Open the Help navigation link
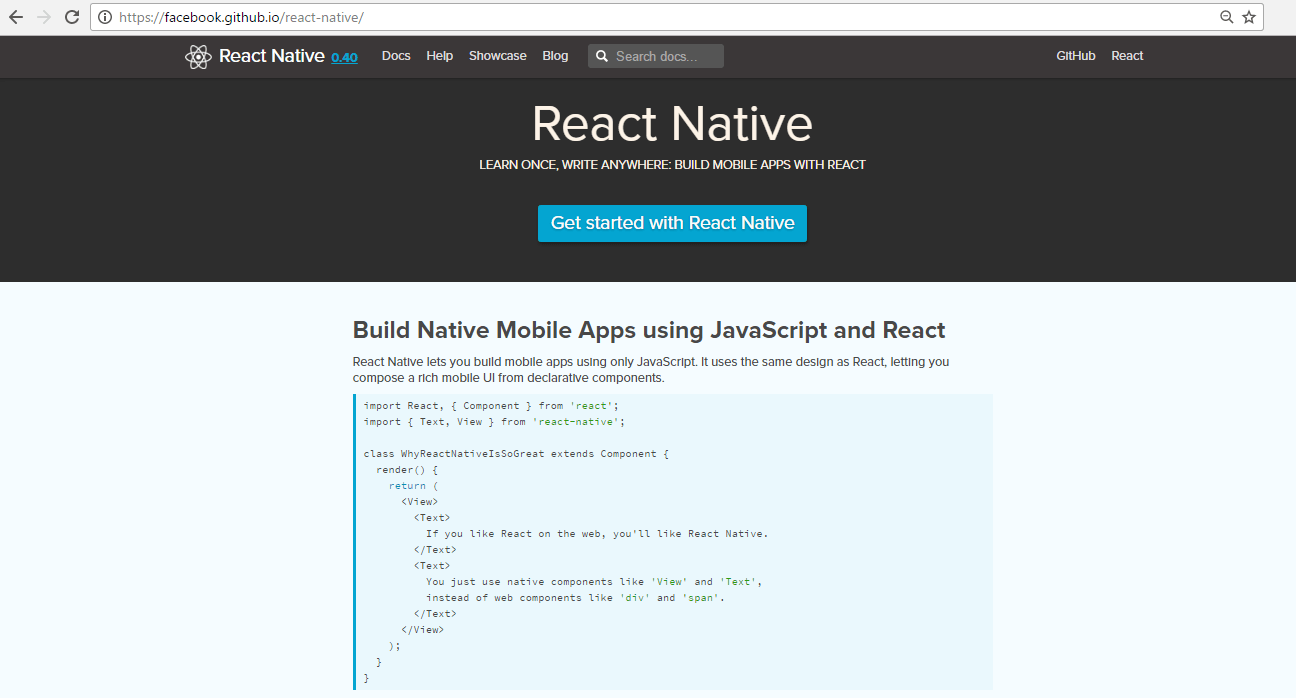Screen dimensions: 1296x698 coord(439,56)
